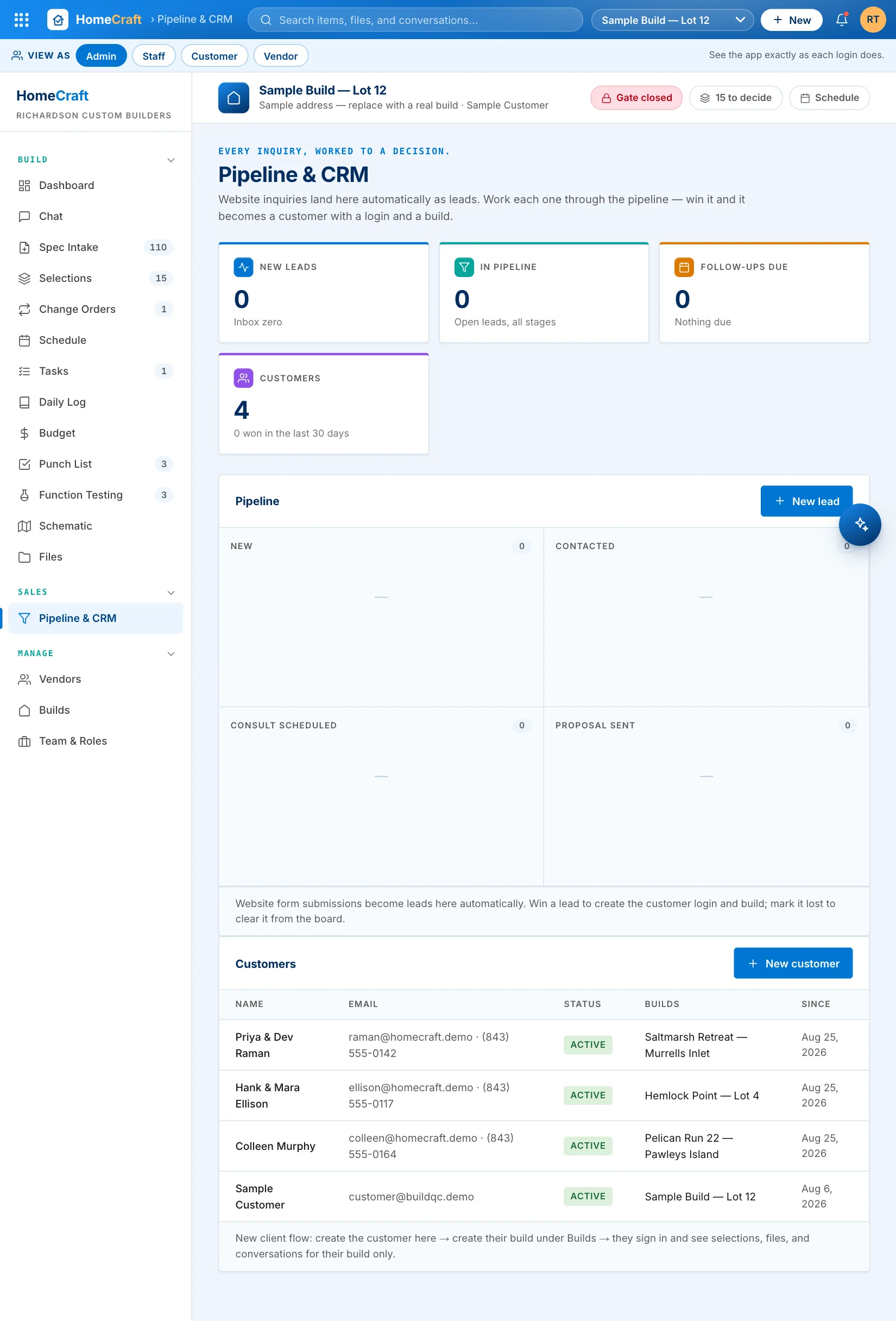Open the Sample Build — Lot 12 dropdown
This screenshot has width=896, height=1321.
(x=672, y=20)
